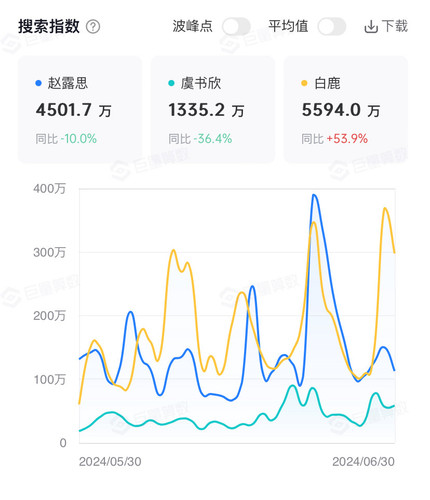Viewport: 430px width, 500px height.
Task: Click the teal legend dot beside 虞书欣
Action: pos(171,83)
